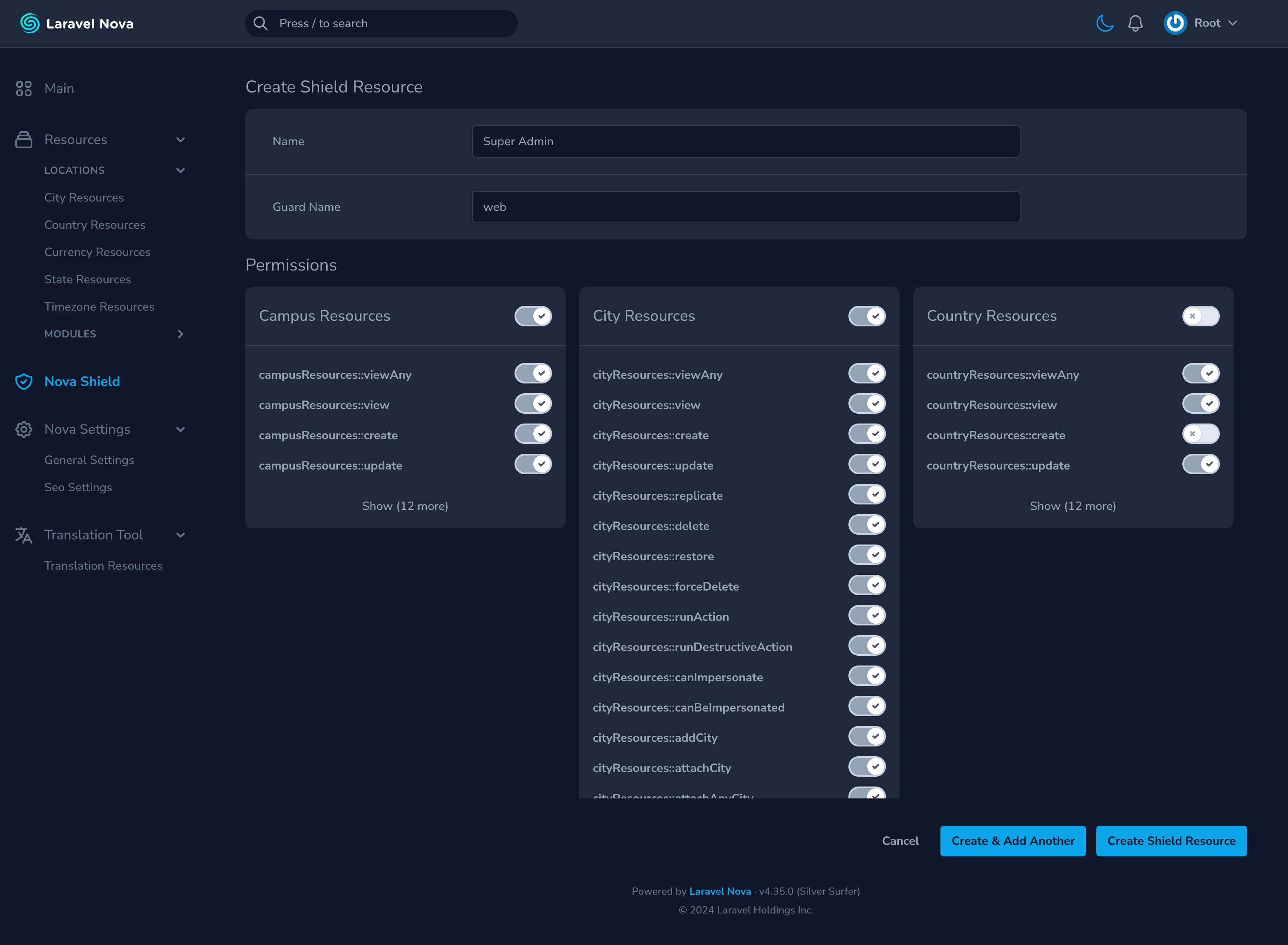Image resolution: width=1288 pixels, height=945 pixels.
Task: Turn on countryResources::create toggle
Action: (x=1201, y=434)
